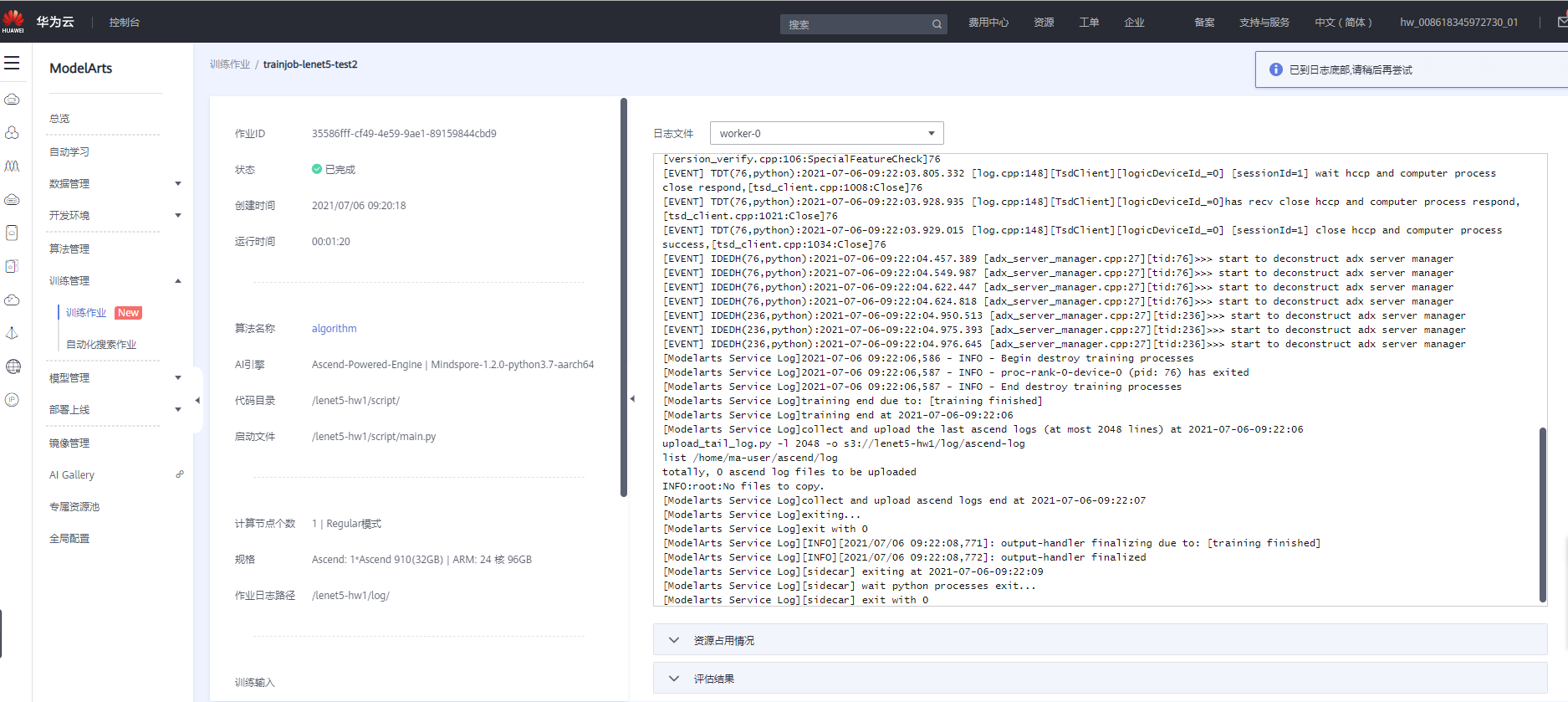Screen dimensions: 1568x702
Task: Click the log viewer vertical scrollbar
Action: point(1543,515)
